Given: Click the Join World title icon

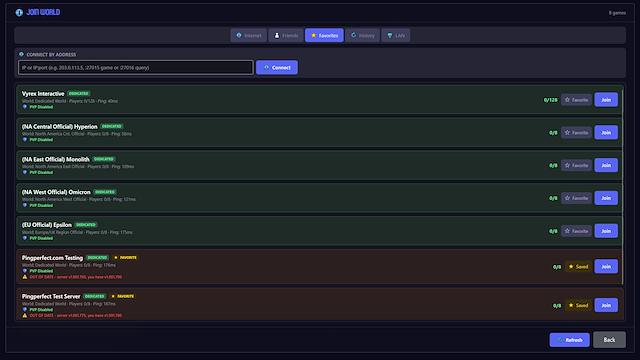Looking at the screenshot, I should 19,13.
